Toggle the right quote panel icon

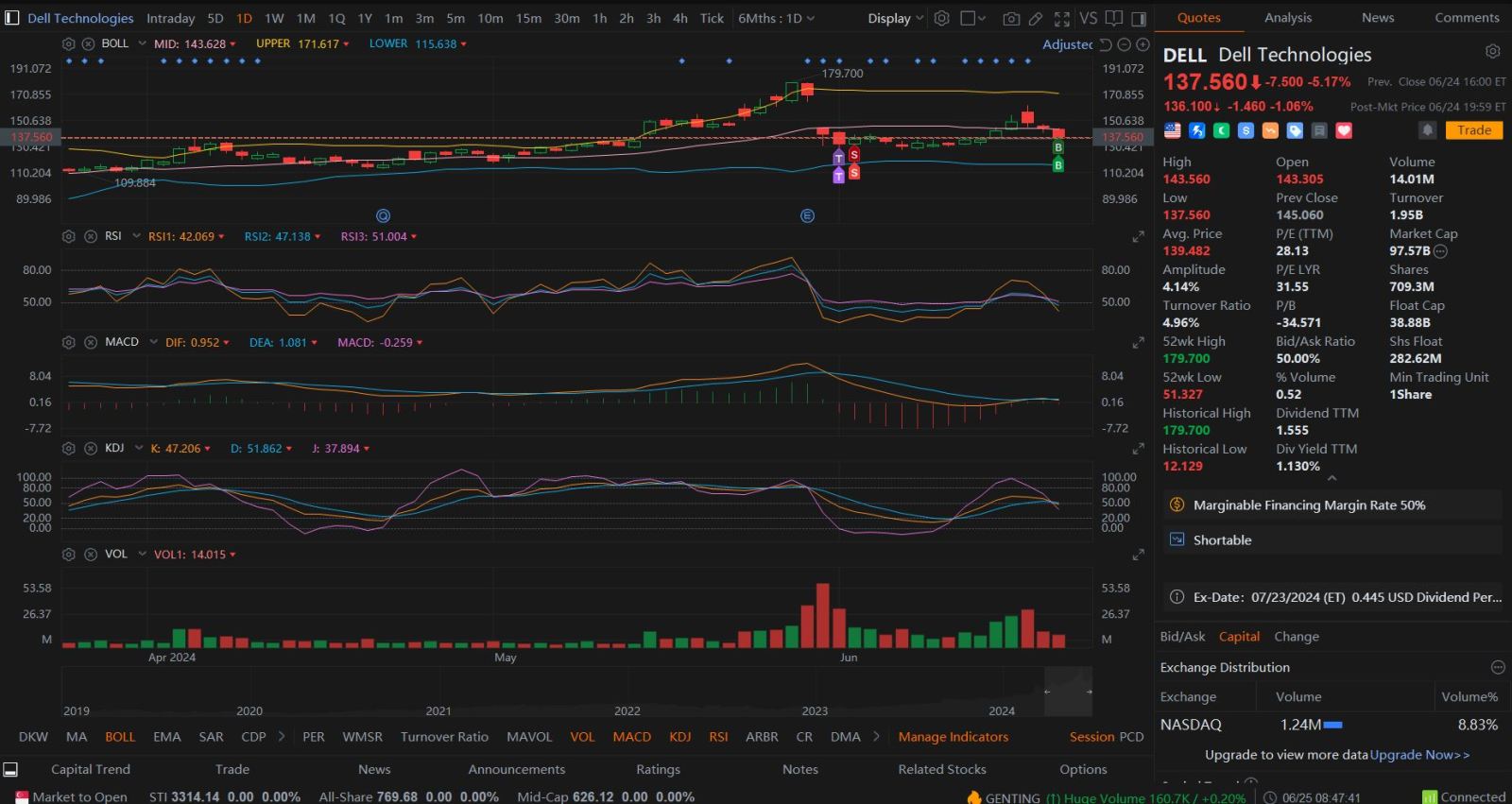[1139, 18]
